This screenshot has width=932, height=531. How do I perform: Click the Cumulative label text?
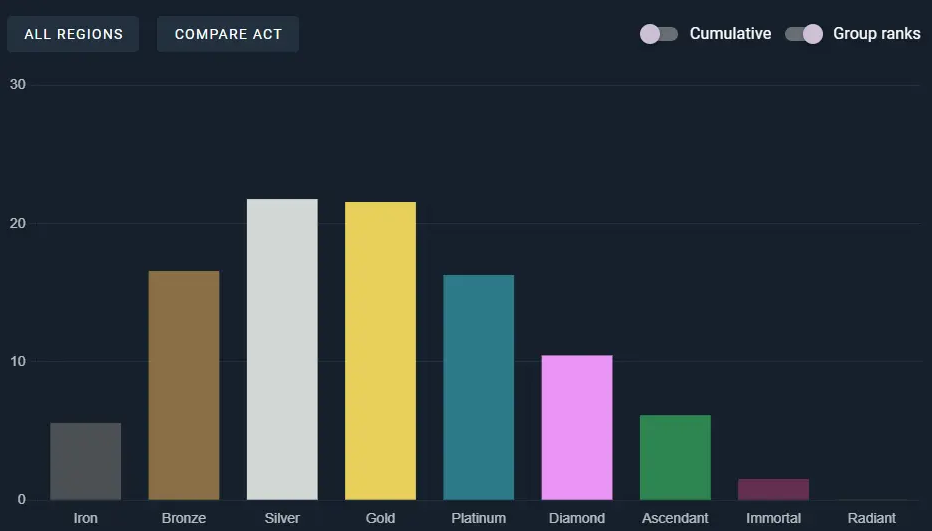730,34
